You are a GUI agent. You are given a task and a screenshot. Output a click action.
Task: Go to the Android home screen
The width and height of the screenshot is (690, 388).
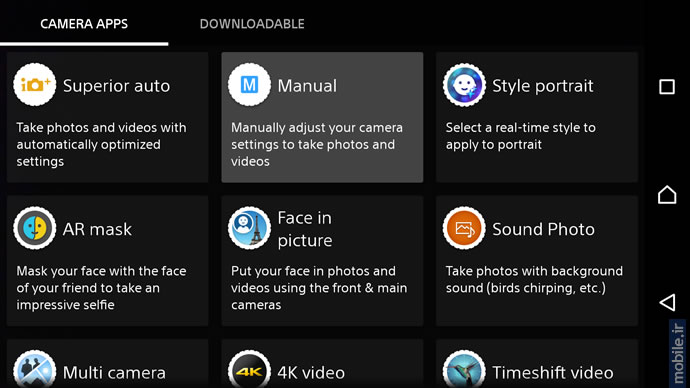coord(667,194)
